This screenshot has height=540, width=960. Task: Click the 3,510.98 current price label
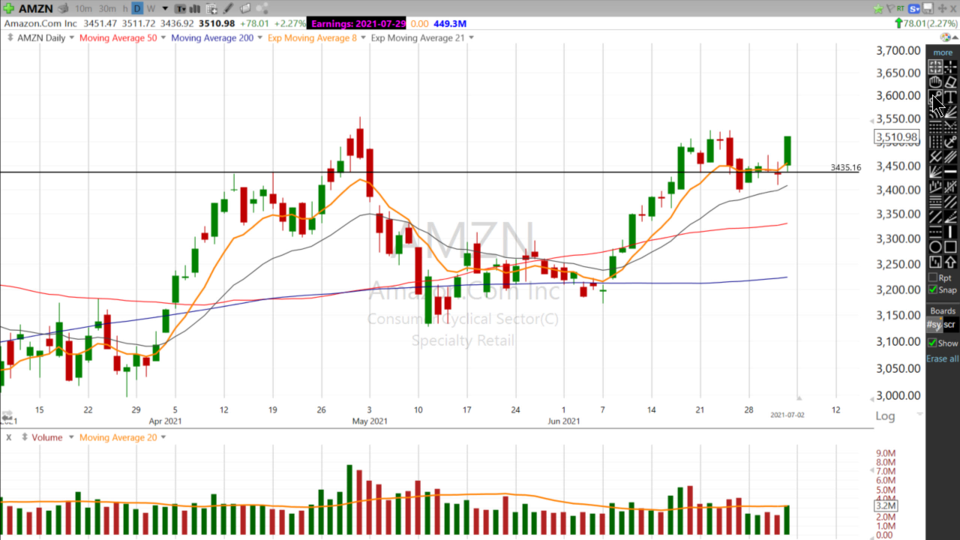897,137
